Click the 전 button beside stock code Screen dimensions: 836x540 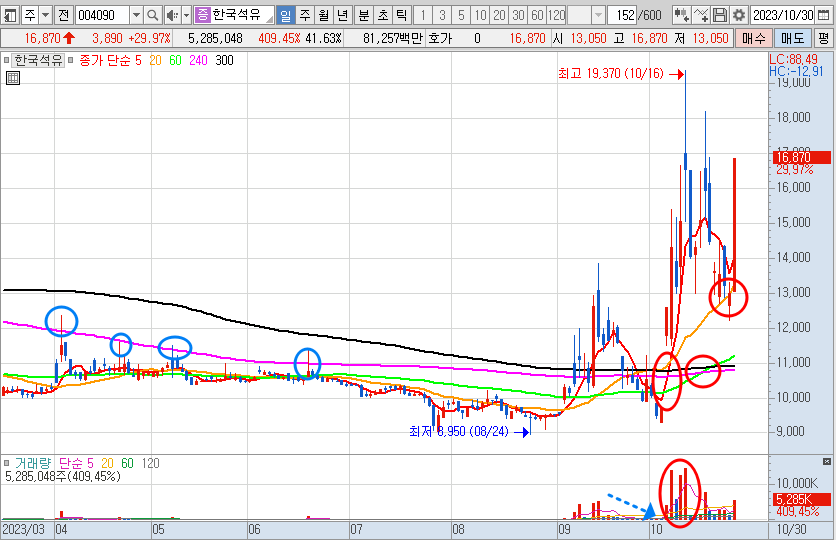coord(63,15)
